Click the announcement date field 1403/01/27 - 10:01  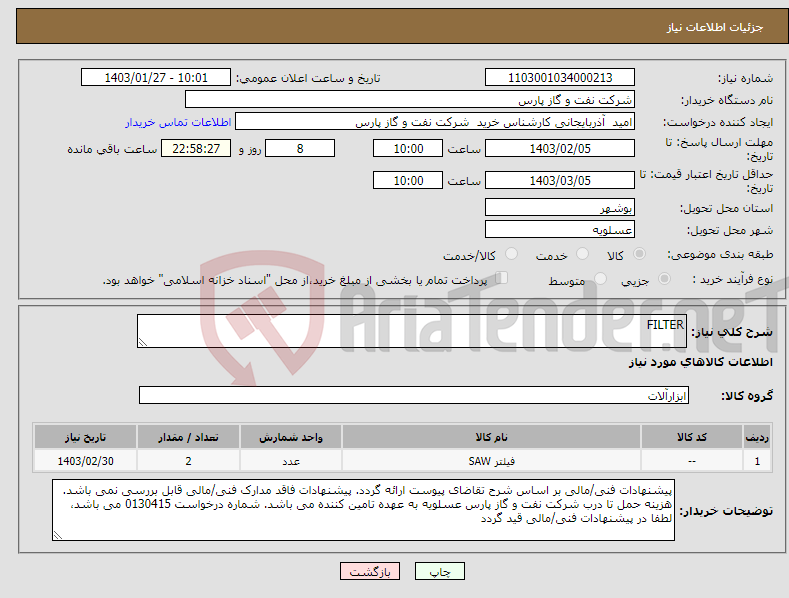tap(155, 78)
